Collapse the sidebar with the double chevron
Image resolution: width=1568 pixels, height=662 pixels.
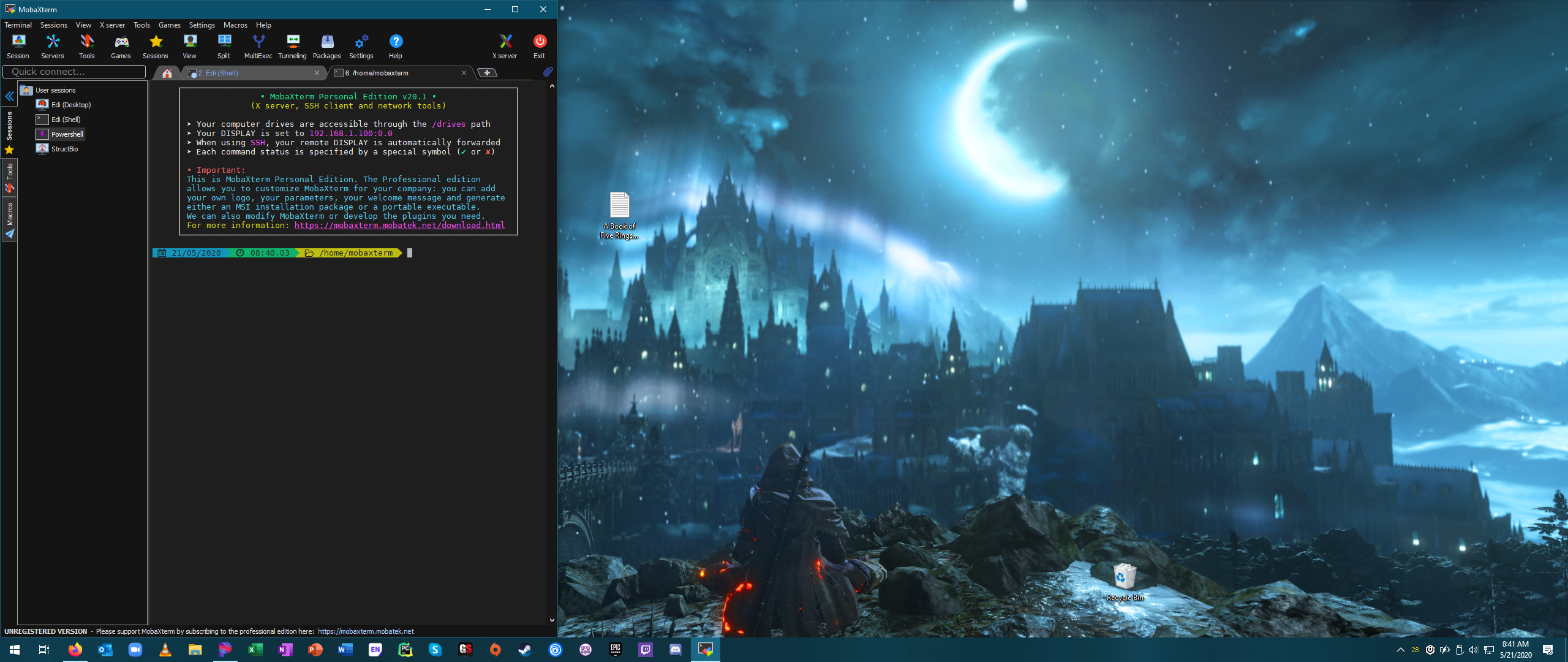tap(9, 96)
